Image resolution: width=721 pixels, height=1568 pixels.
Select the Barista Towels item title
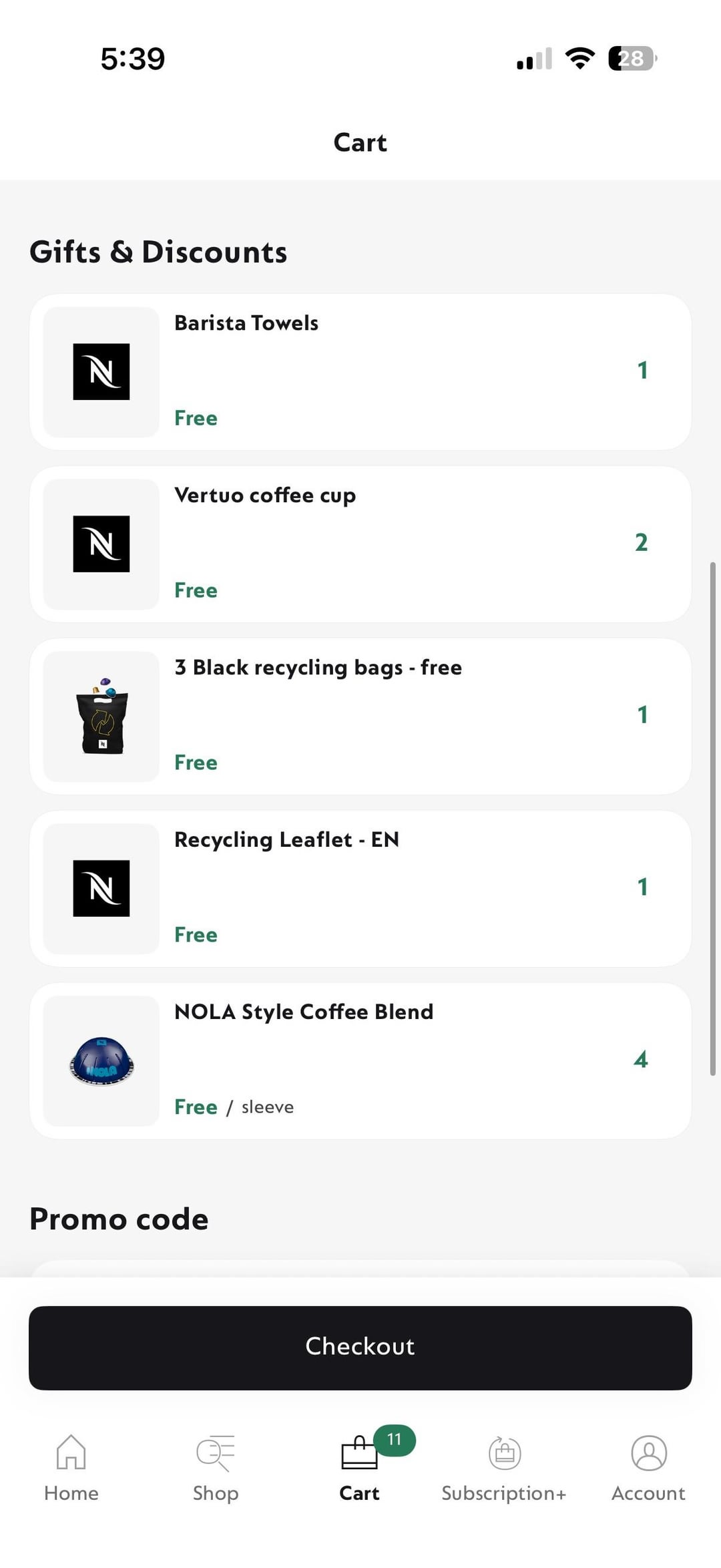click(x=246, y=323)
